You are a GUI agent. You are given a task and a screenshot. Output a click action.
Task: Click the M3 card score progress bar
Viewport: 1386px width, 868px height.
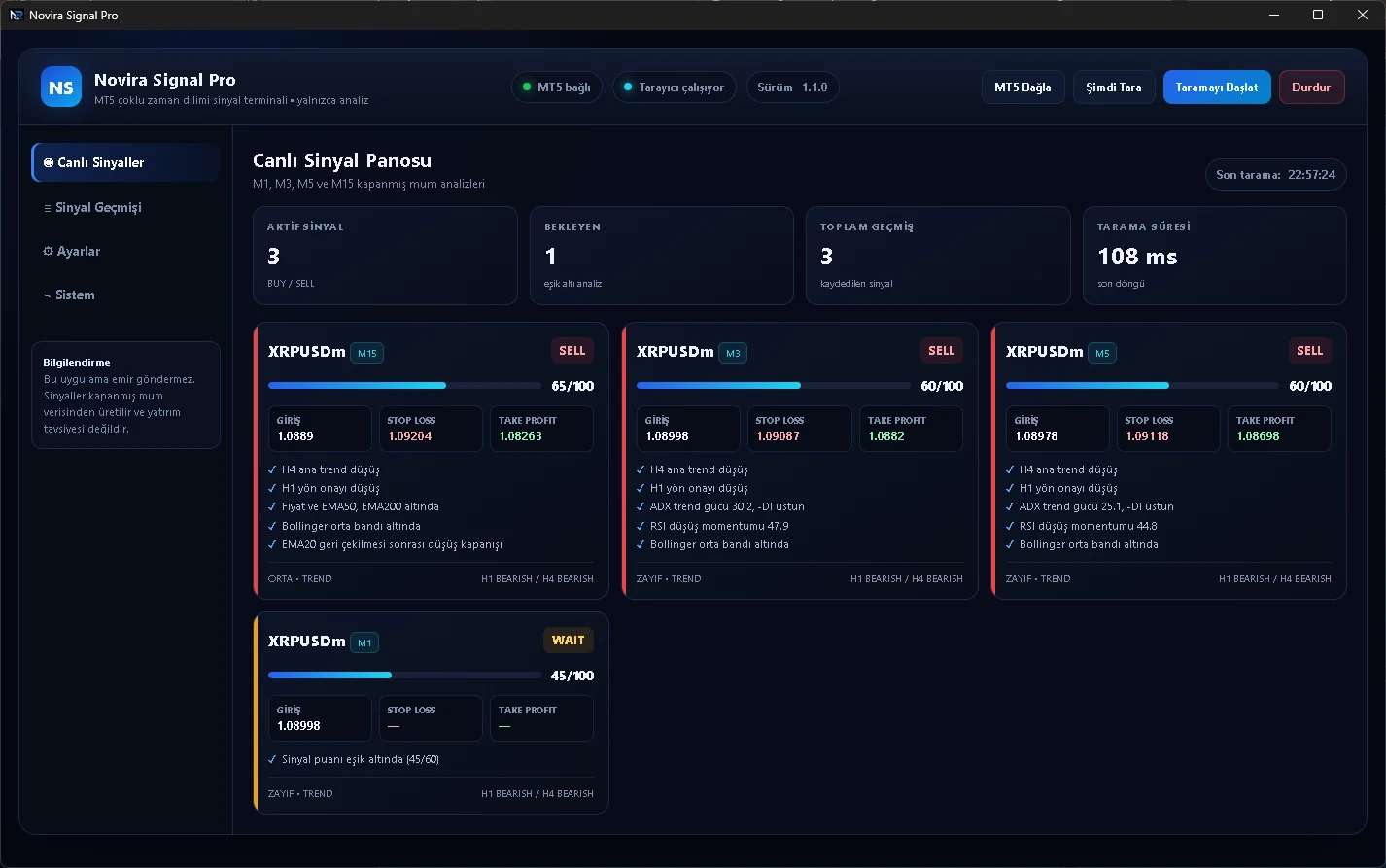click(774, 386)
